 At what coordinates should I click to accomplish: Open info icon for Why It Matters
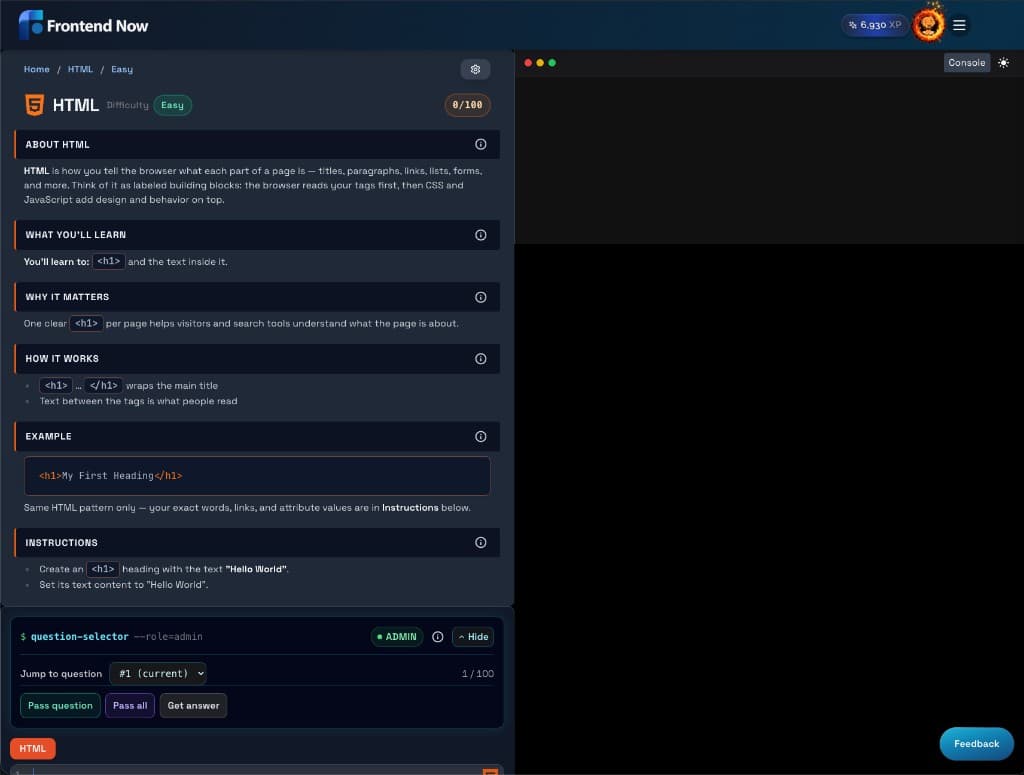click(x=481, y=297)
